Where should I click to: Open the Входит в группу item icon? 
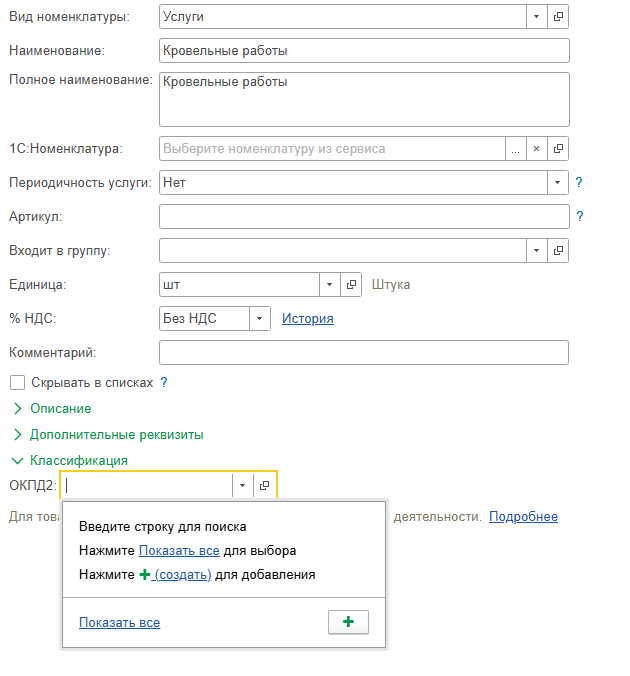point(559,251)
